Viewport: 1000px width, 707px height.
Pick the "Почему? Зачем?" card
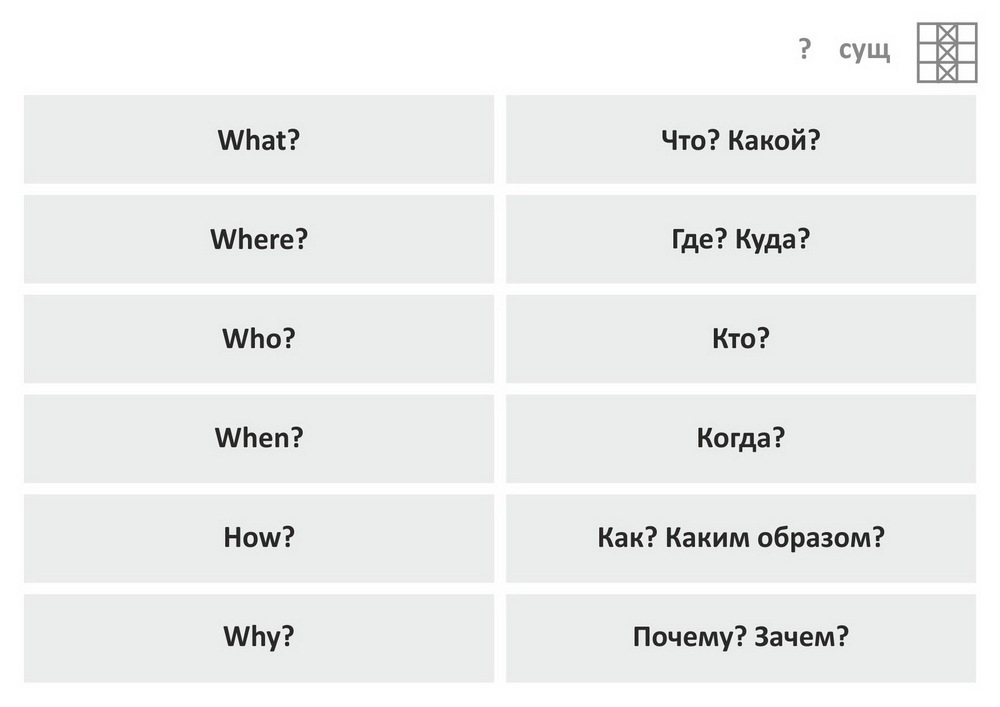[740, 638]
